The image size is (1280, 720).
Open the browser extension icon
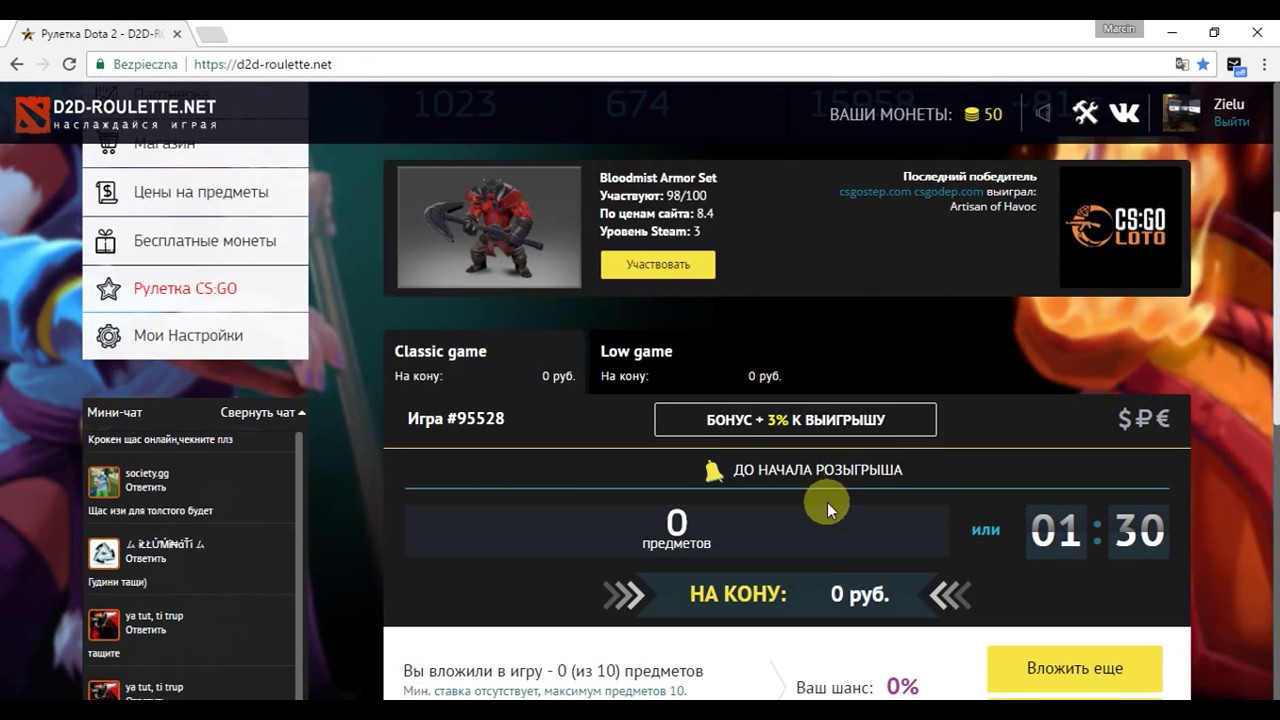(x=1235, y=65)
